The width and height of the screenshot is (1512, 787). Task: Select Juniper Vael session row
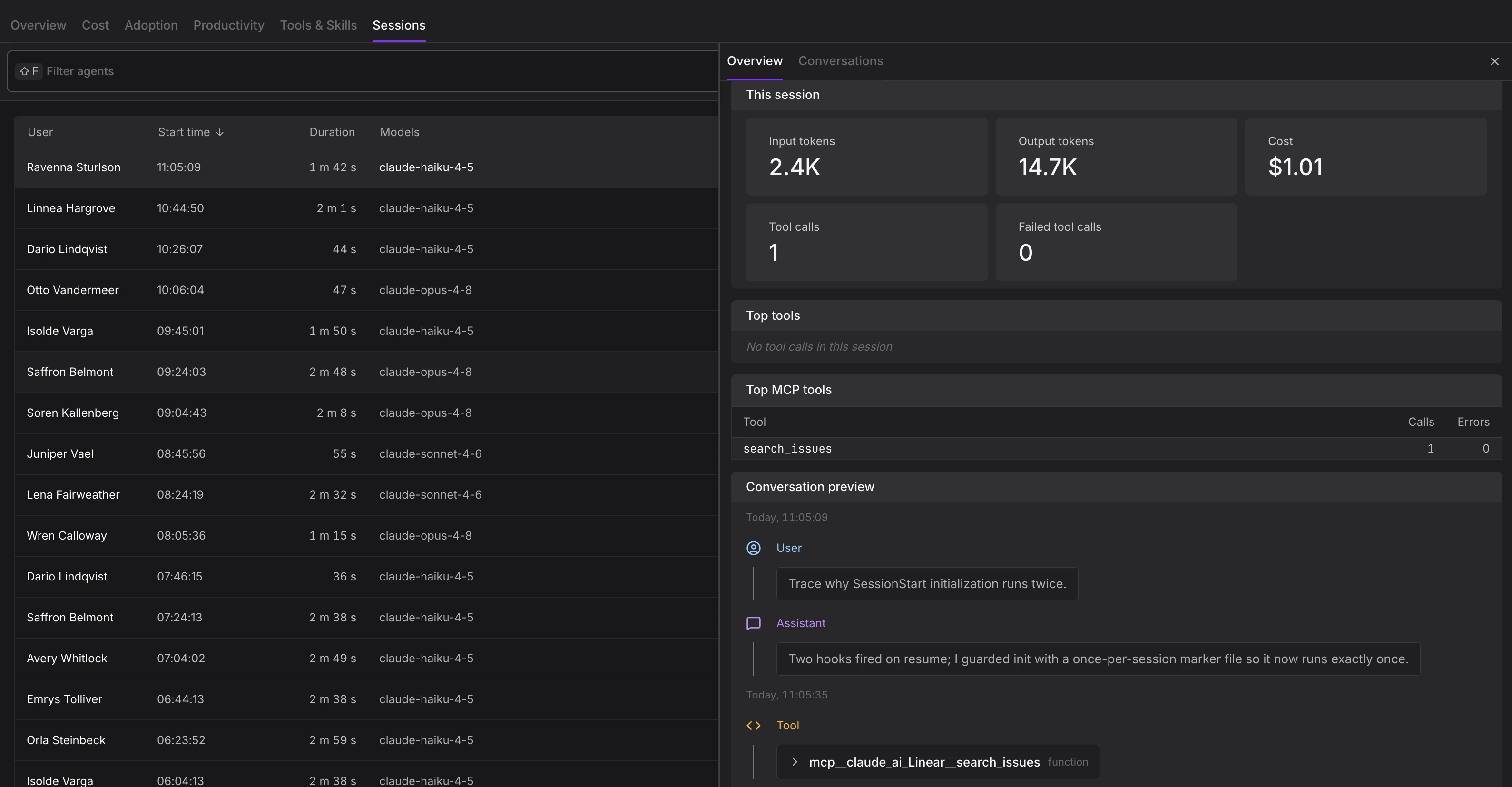pos(366,453)
